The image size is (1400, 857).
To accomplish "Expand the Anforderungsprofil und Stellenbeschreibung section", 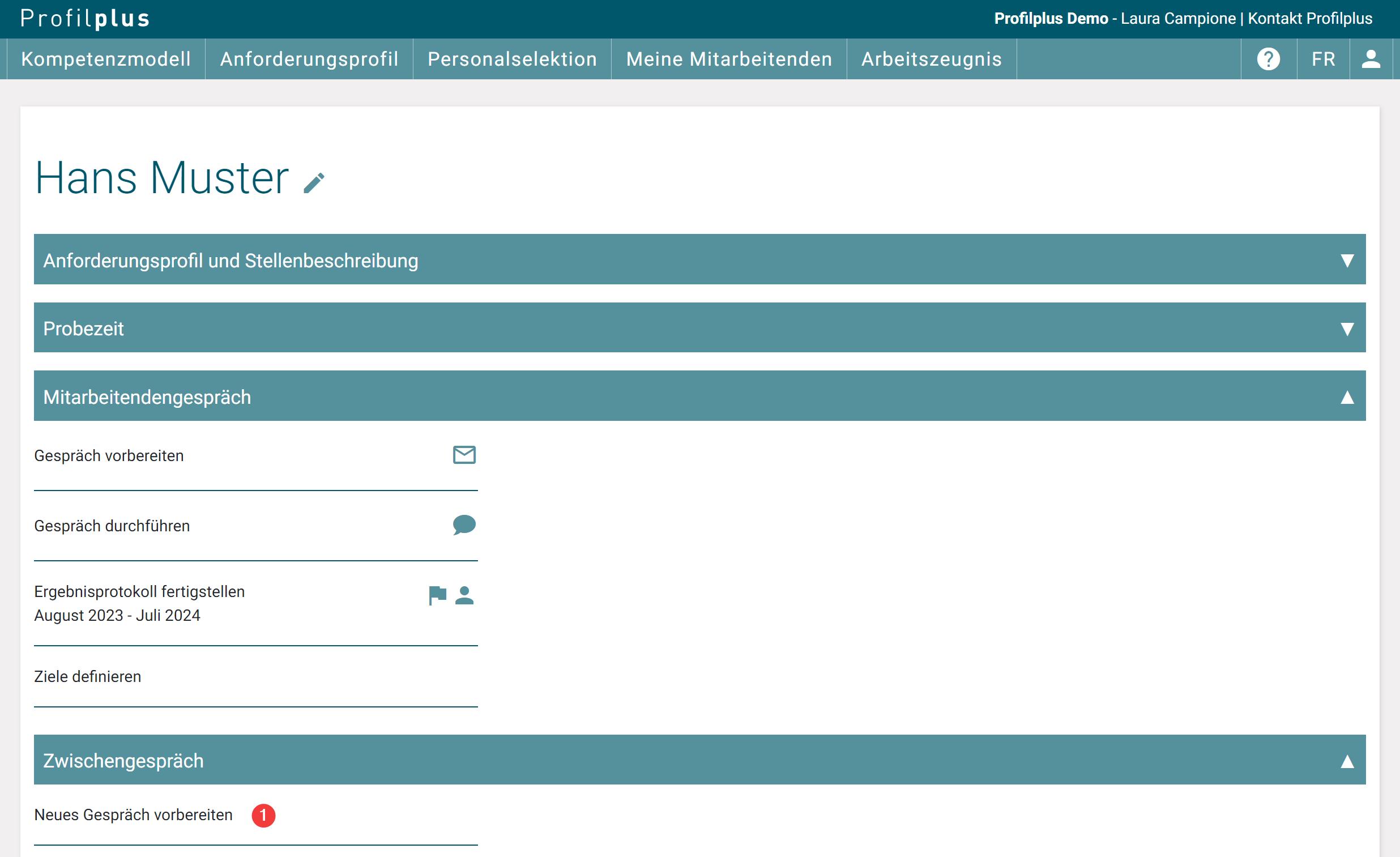I will (x=1347, y=261).
